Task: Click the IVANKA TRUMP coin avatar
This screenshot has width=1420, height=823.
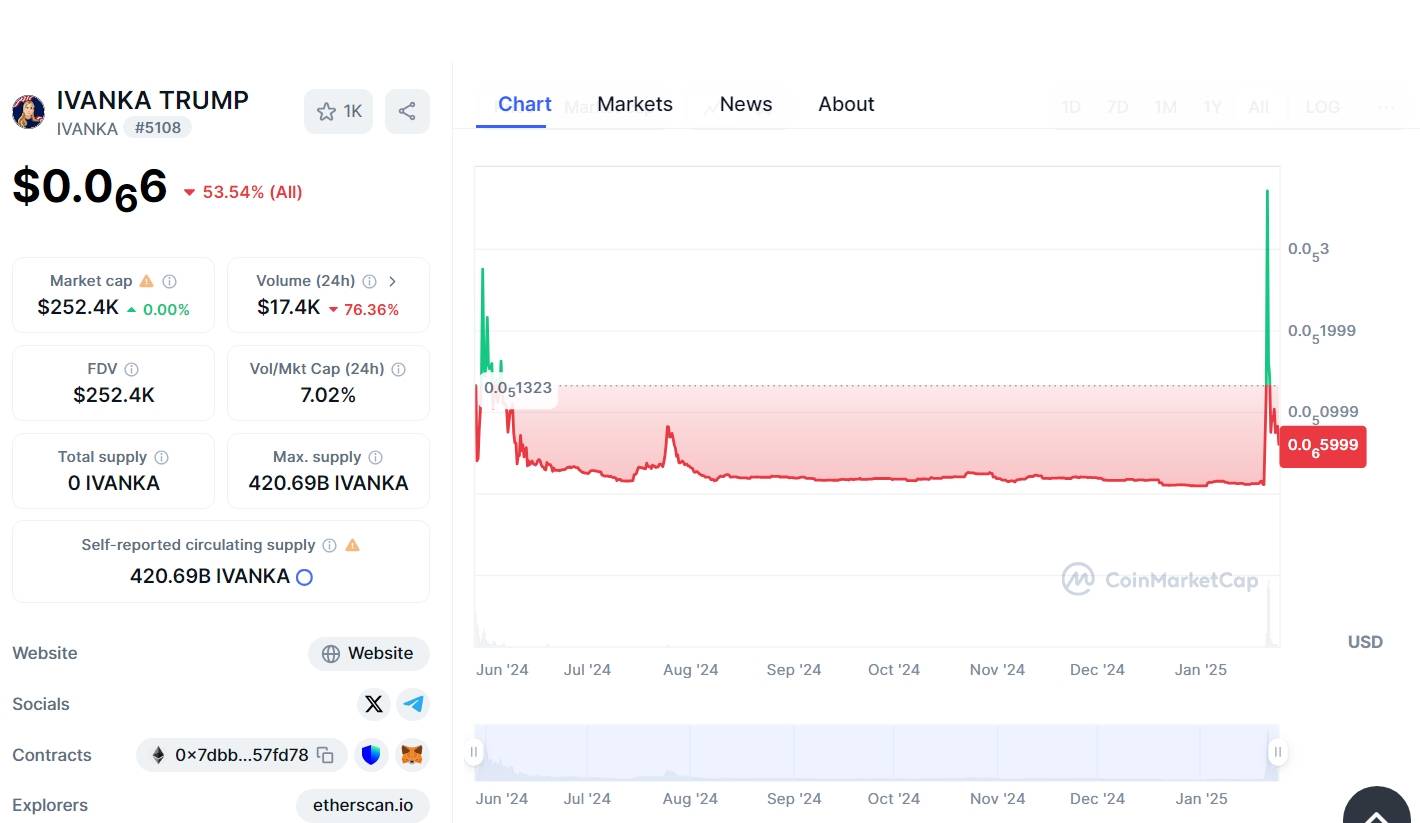Action: [x=28, y=112]
